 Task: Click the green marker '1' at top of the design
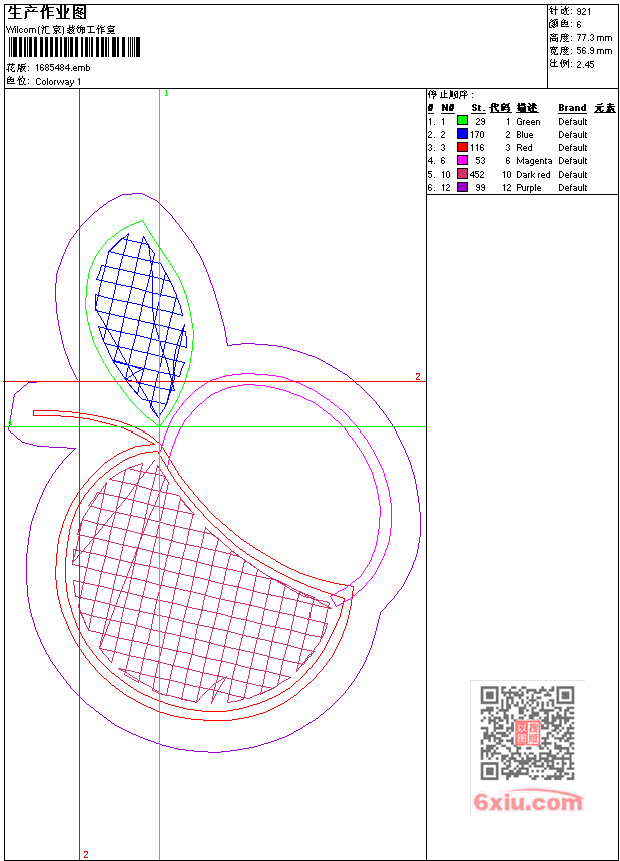(x=166, y=94)
